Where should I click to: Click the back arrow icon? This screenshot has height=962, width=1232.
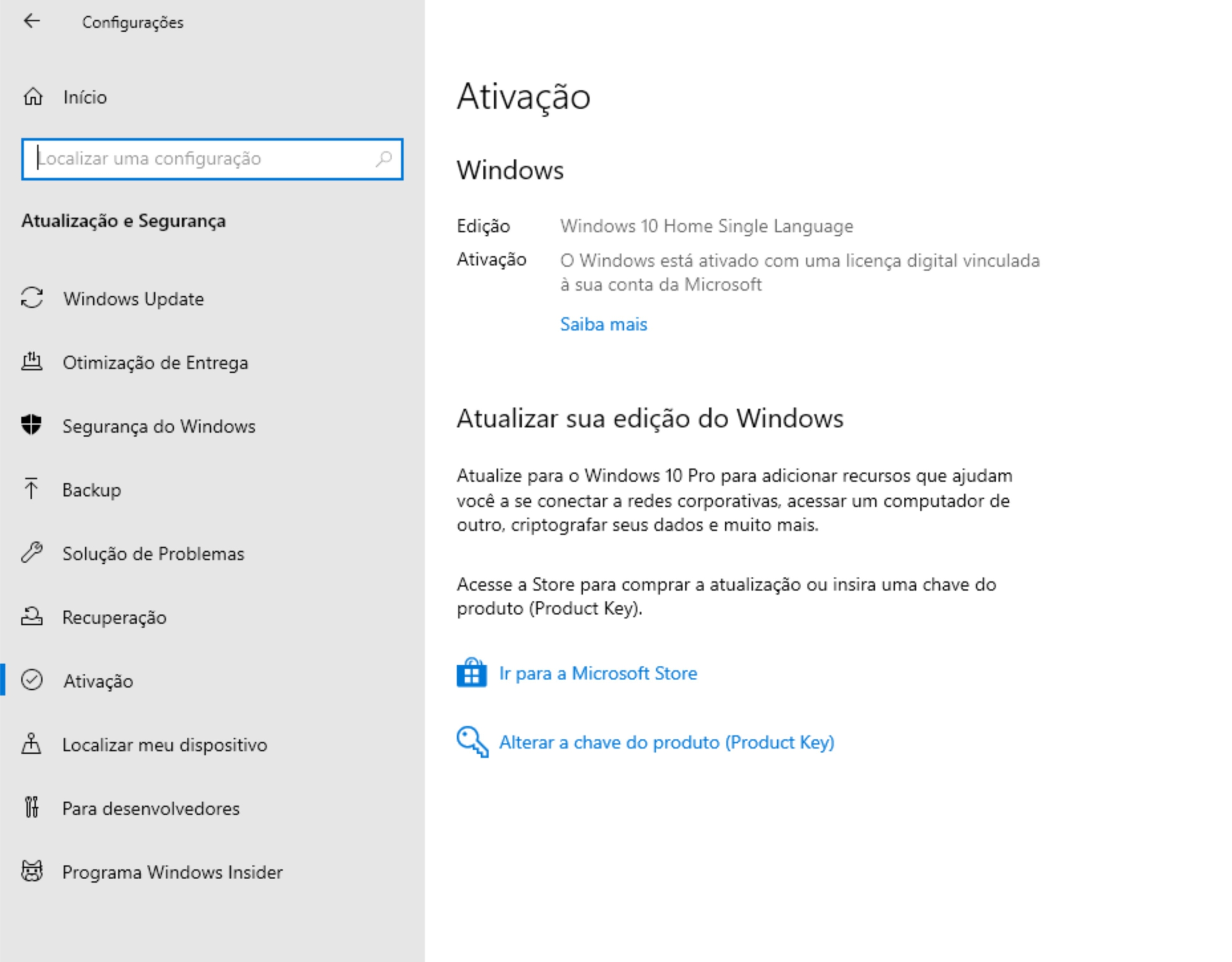click(x=32, y=22)
